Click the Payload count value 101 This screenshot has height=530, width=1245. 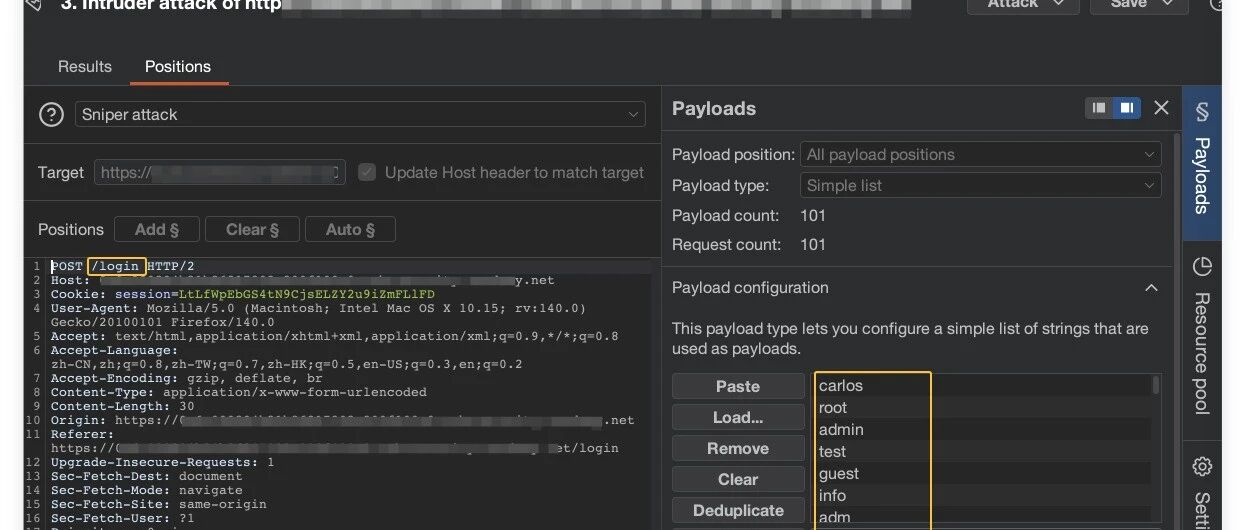point(815,216)
